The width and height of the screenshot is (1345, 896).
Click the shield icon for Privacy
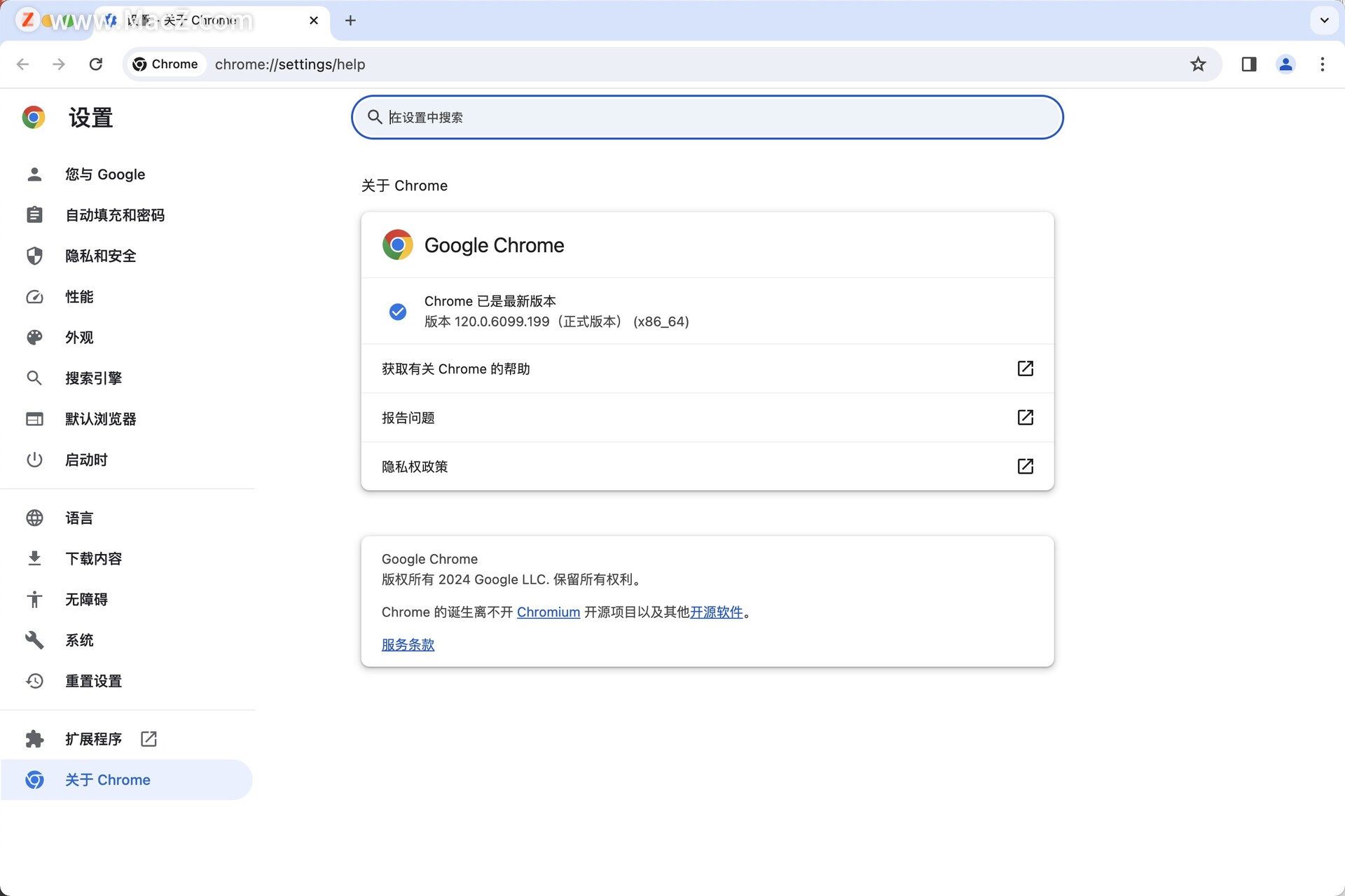34,256
